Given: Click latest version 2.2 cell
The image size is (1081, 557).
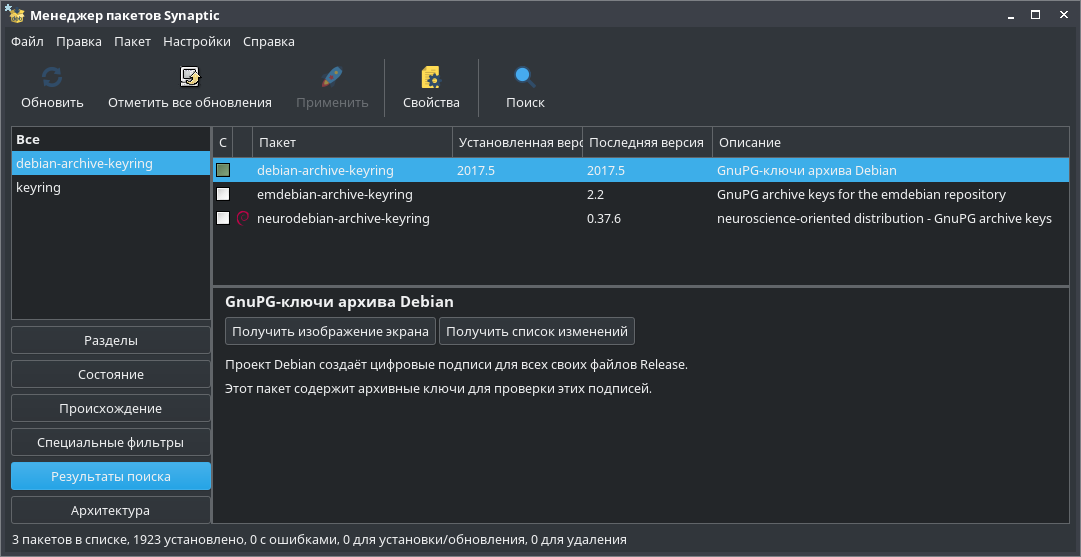Looking at the screenshot, I should pyautogui.click(x=596, y=194).
